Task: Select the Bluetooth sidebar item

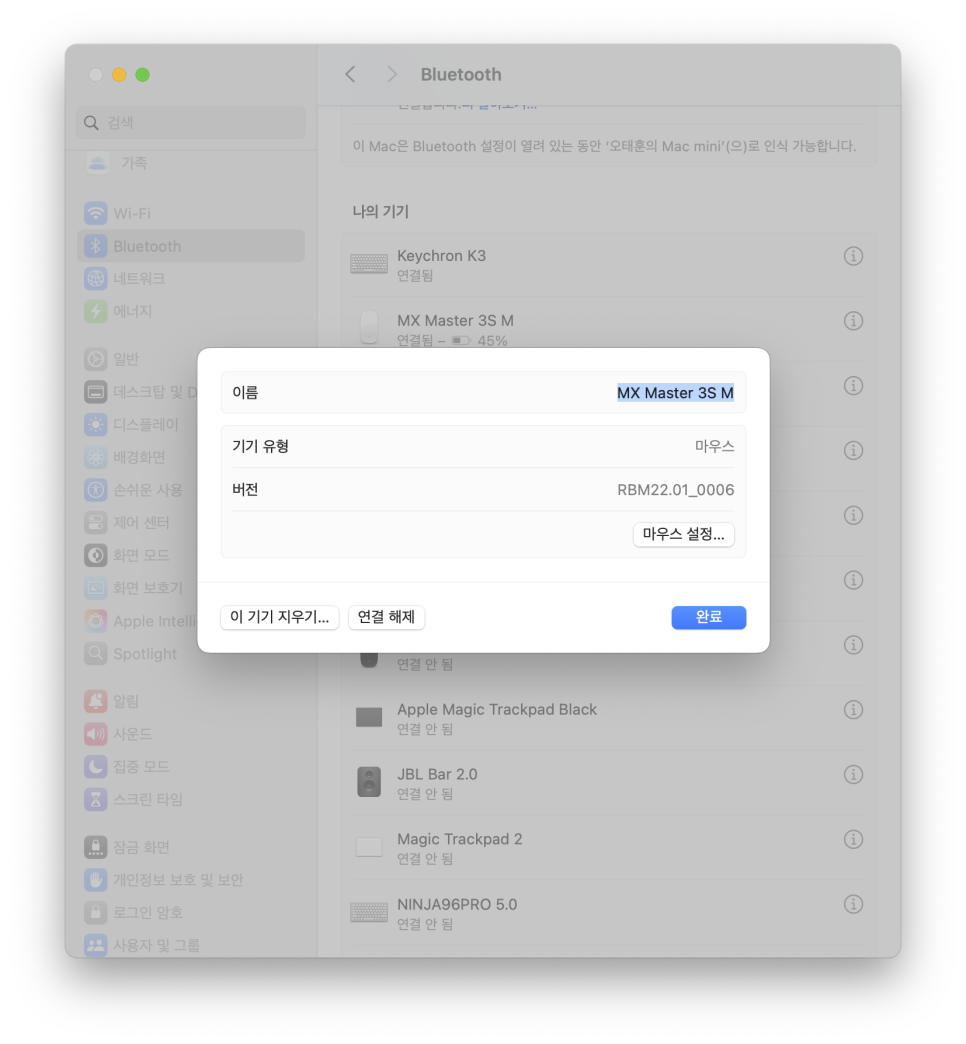Action: click(x=191, y=246)
